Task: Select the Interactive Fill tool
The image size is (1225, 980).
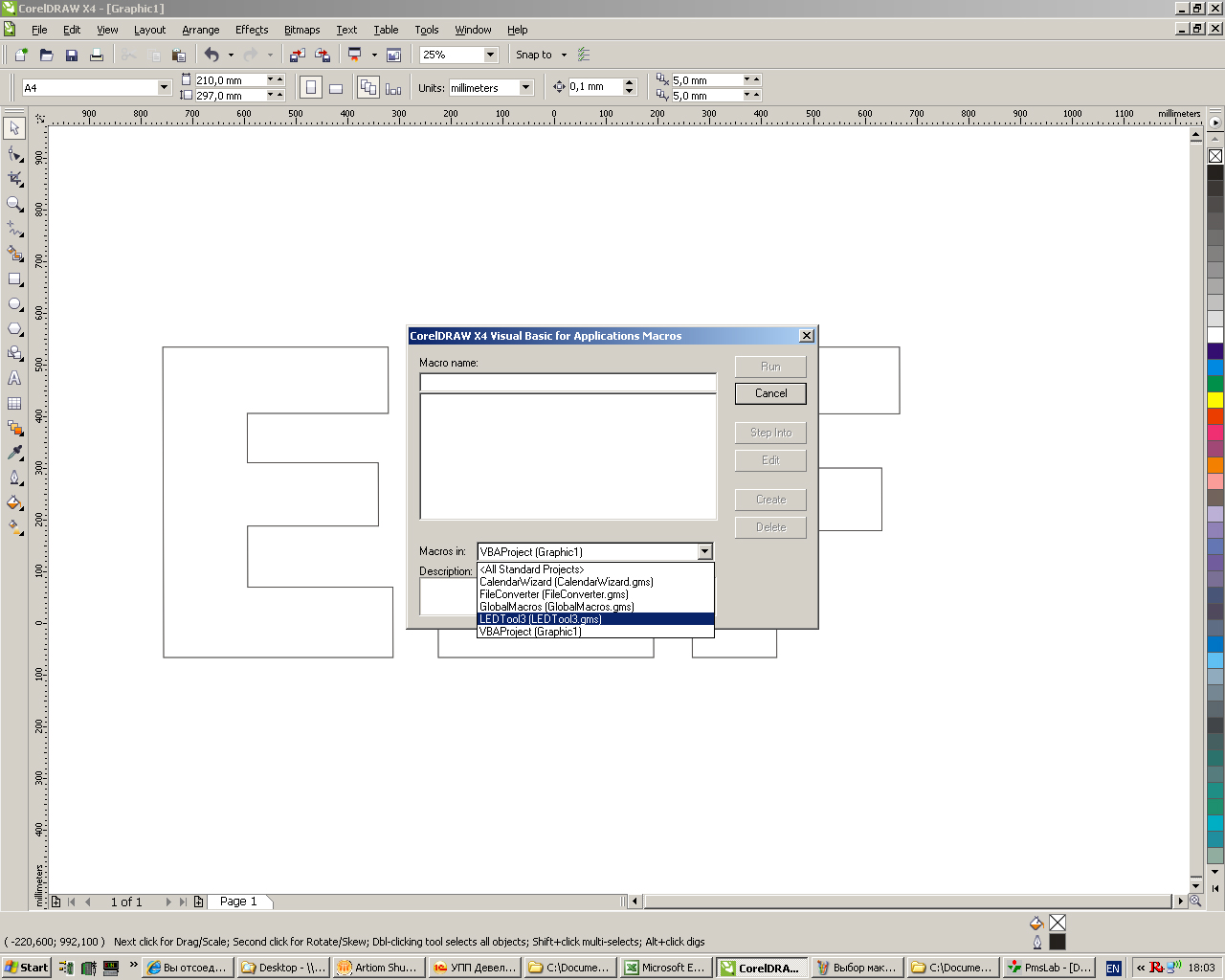Action: (14, 527)
